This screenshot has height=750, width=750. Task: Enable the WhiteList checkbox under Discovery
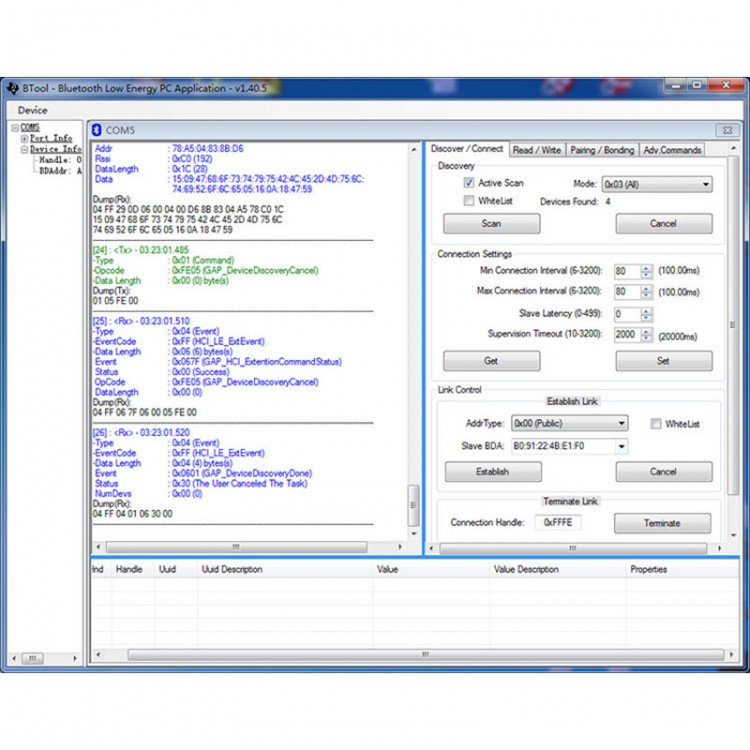click(x=469, y=200)
